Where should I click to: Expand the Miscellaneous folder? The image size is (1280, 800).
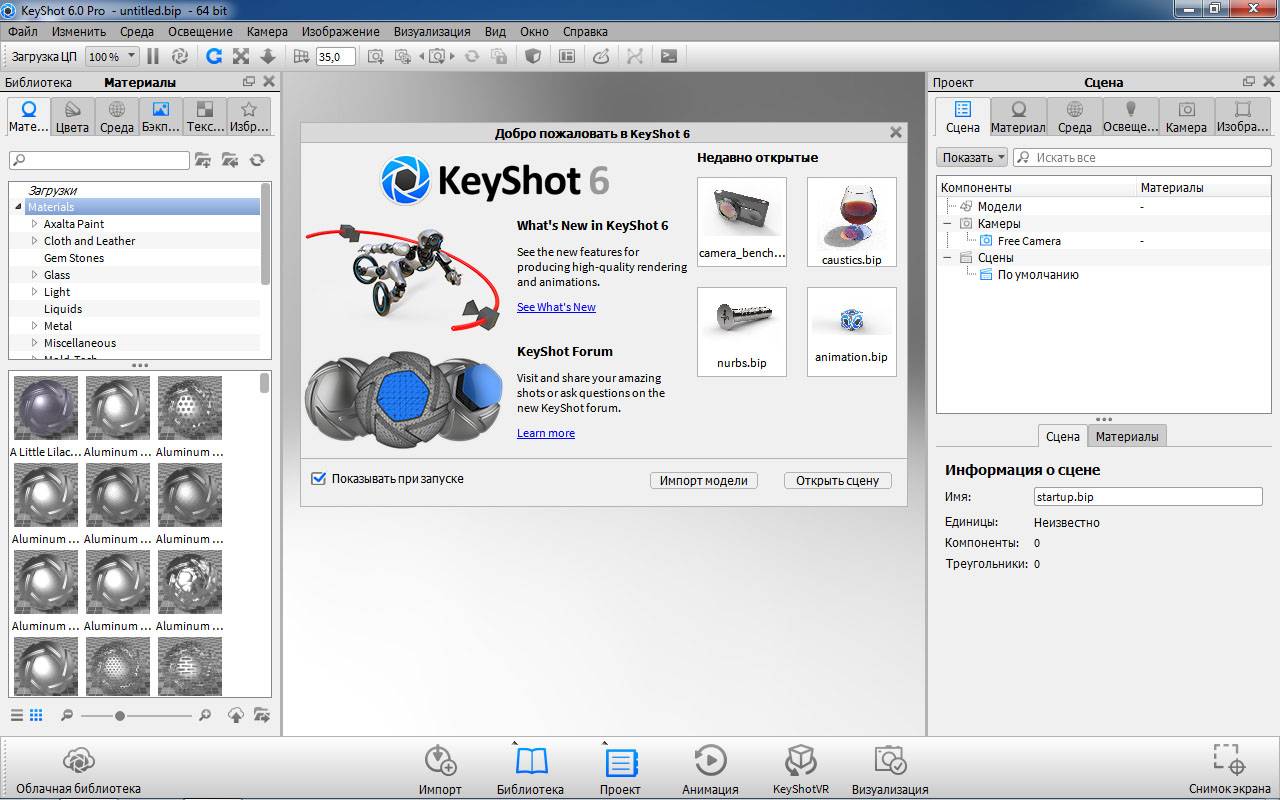tap(35, 343)
